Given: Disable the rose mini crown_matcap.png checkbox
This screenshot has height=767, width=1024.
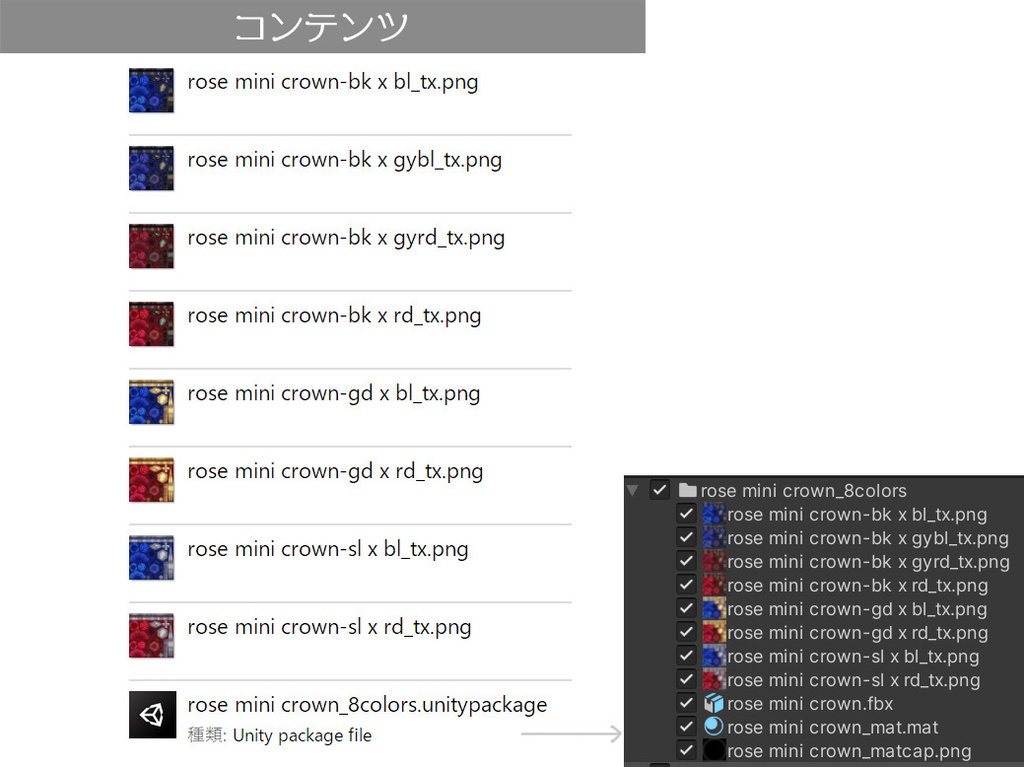Looking at the screenshot, I should pos(686,751).
